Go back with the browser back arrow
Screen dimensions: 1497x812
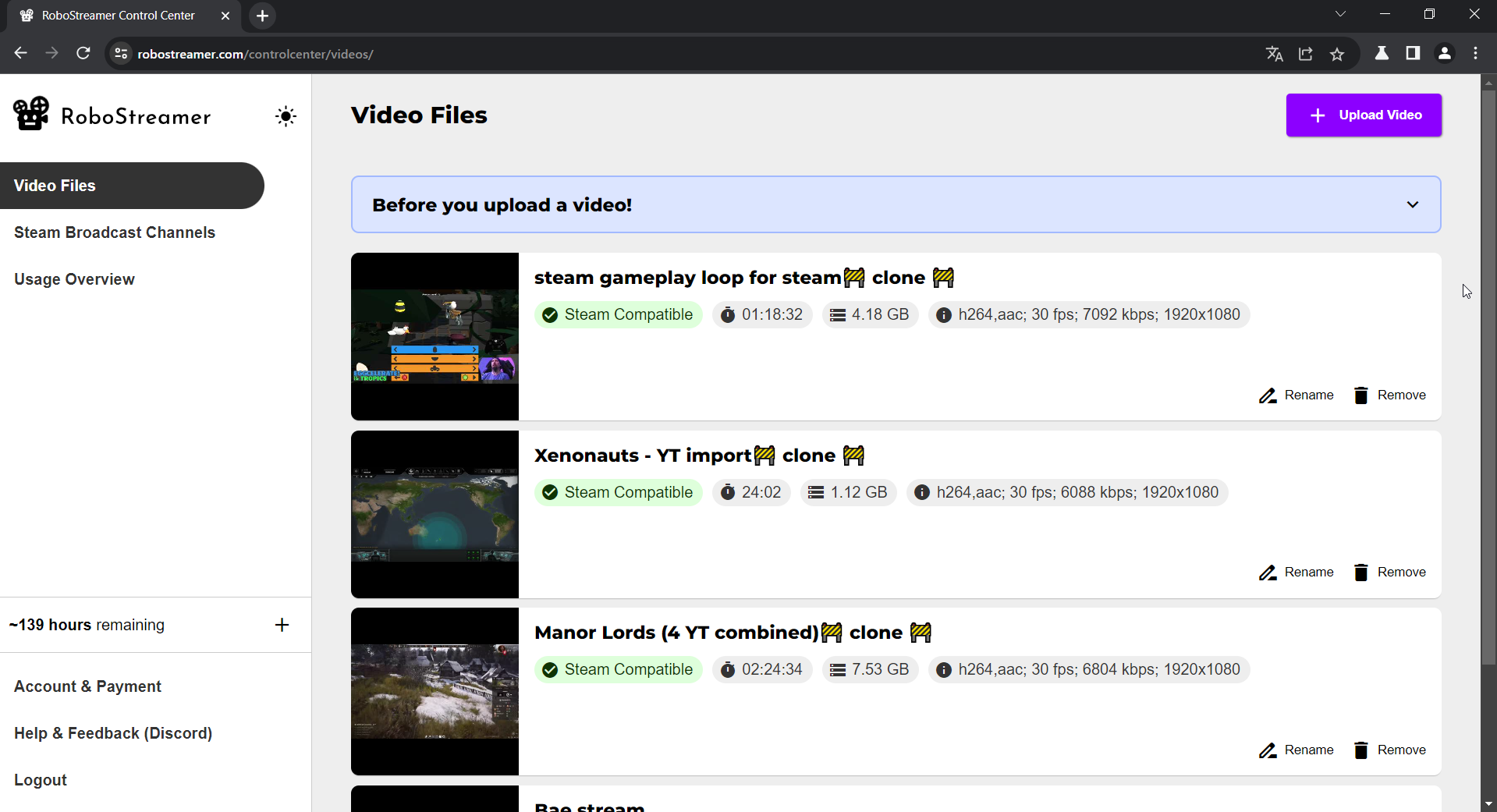click(21, 53)
